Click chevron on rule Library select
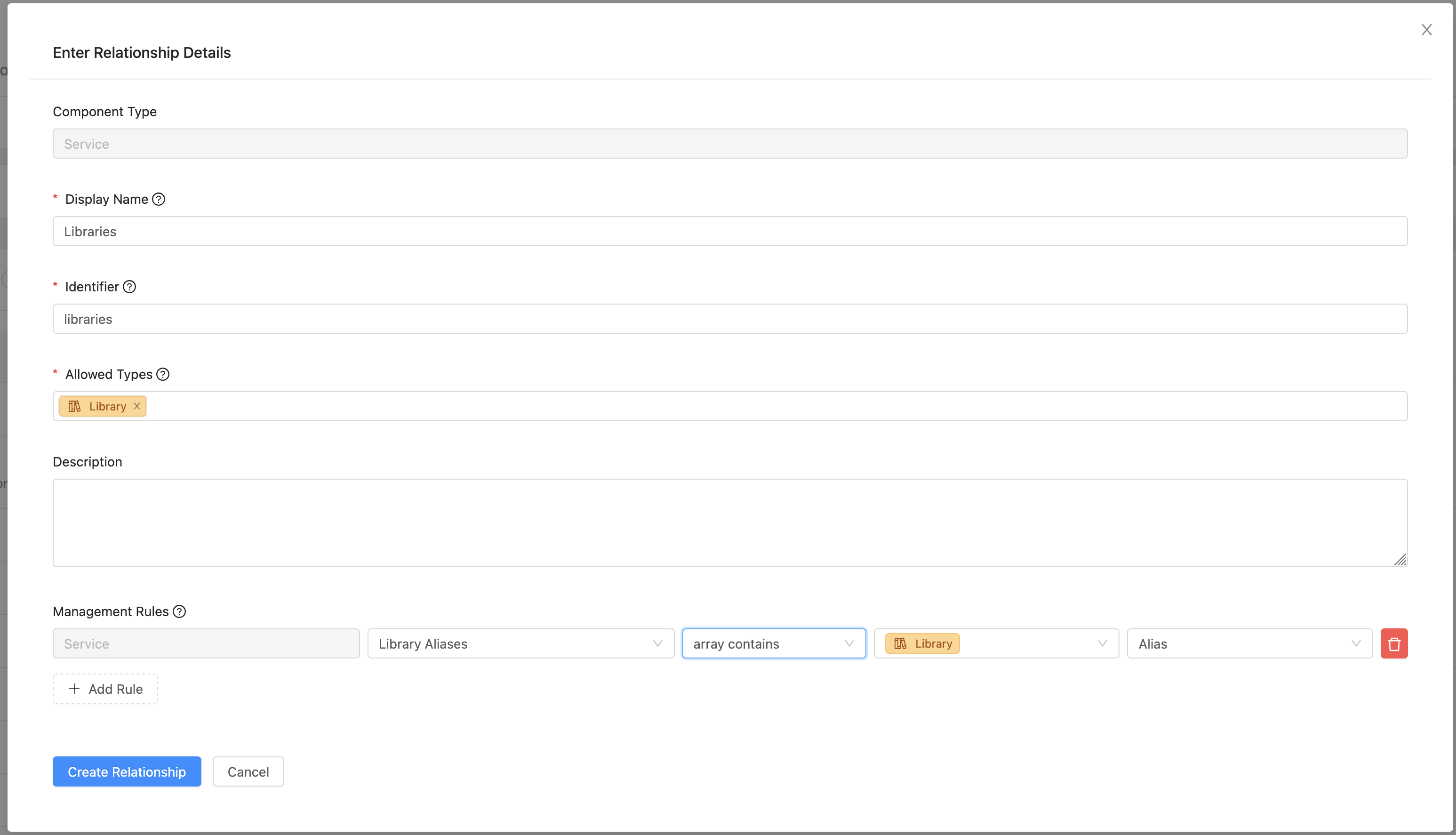Screen dimensions: 1456x835 (x=1102, y=643)
